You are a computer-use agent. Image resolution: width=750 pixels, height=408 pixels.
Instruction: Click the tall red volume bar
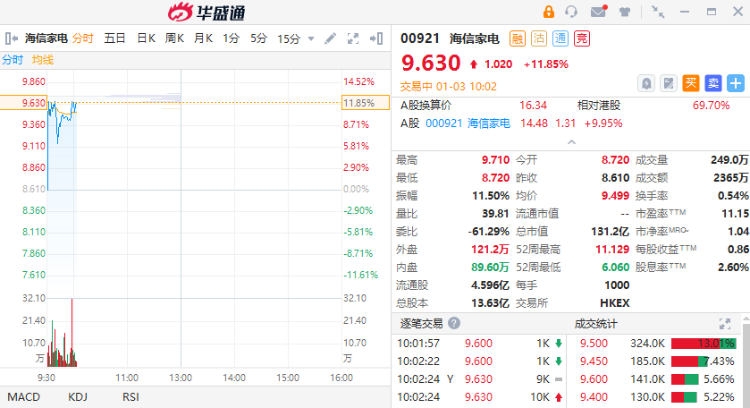(72, 332)
